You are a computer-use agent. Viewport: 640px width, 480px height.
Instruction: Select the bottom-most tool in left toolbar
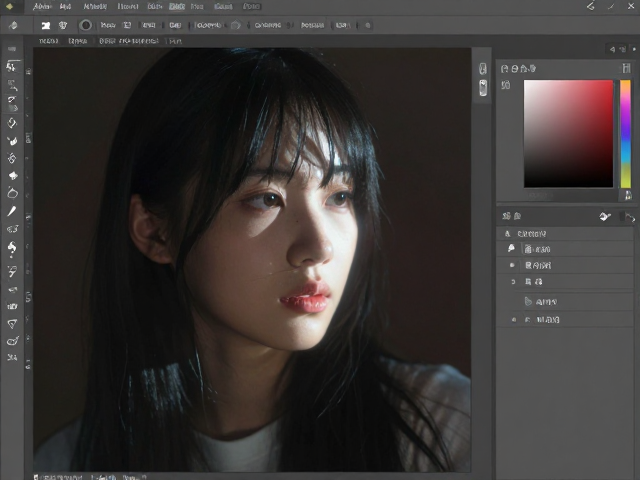click(12, 358)
